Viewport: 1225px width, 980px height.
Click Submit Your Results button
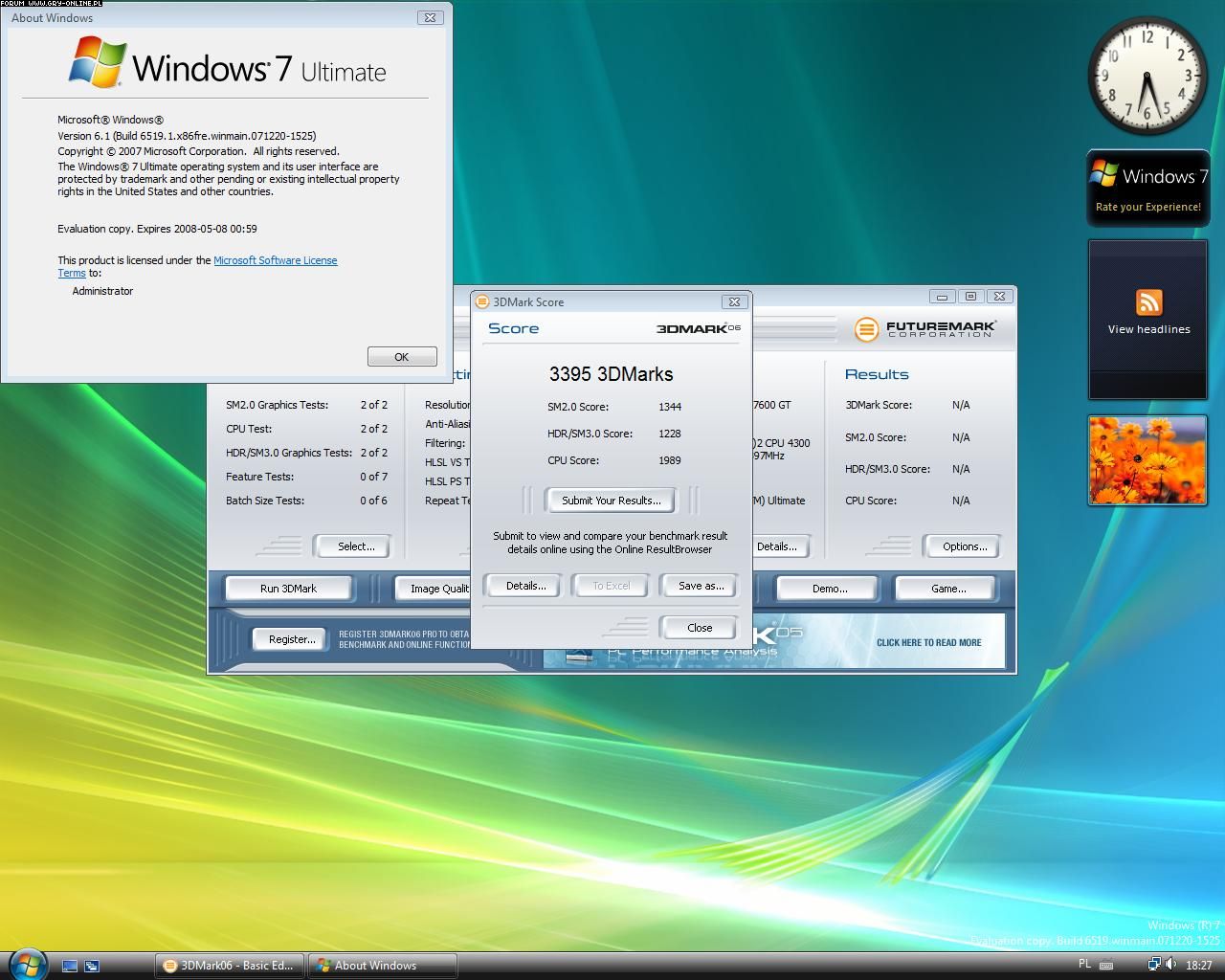(x=611, y=501)
